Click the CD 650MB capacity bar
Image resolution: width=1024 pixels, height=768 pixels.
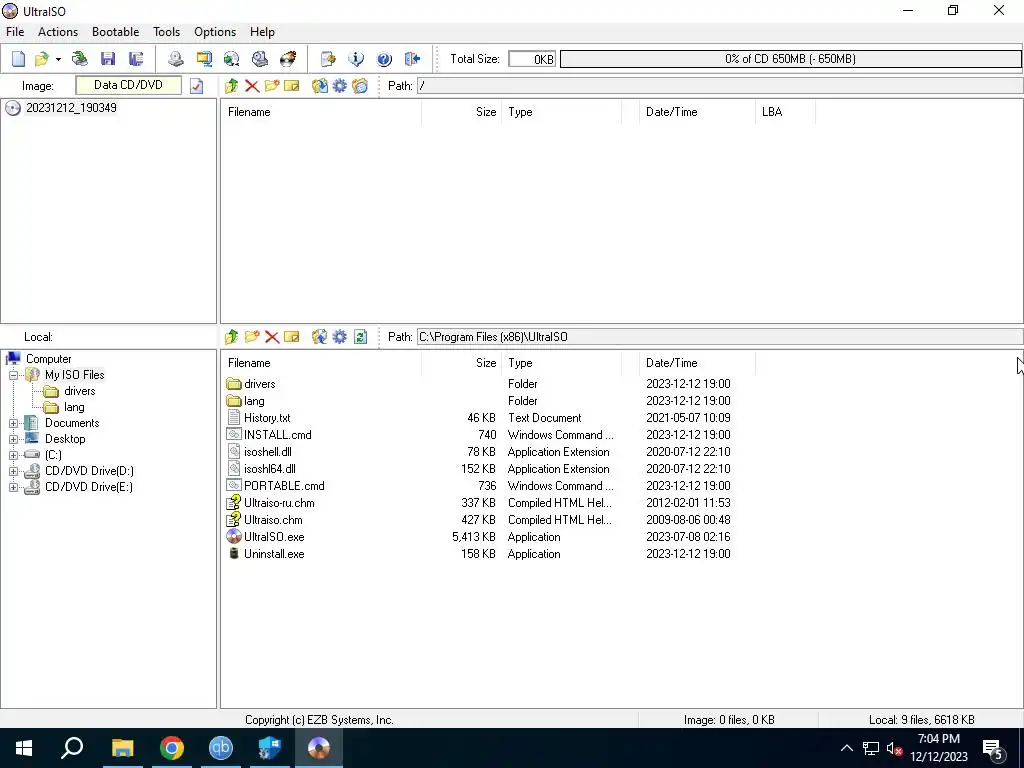tap(790, 59)
